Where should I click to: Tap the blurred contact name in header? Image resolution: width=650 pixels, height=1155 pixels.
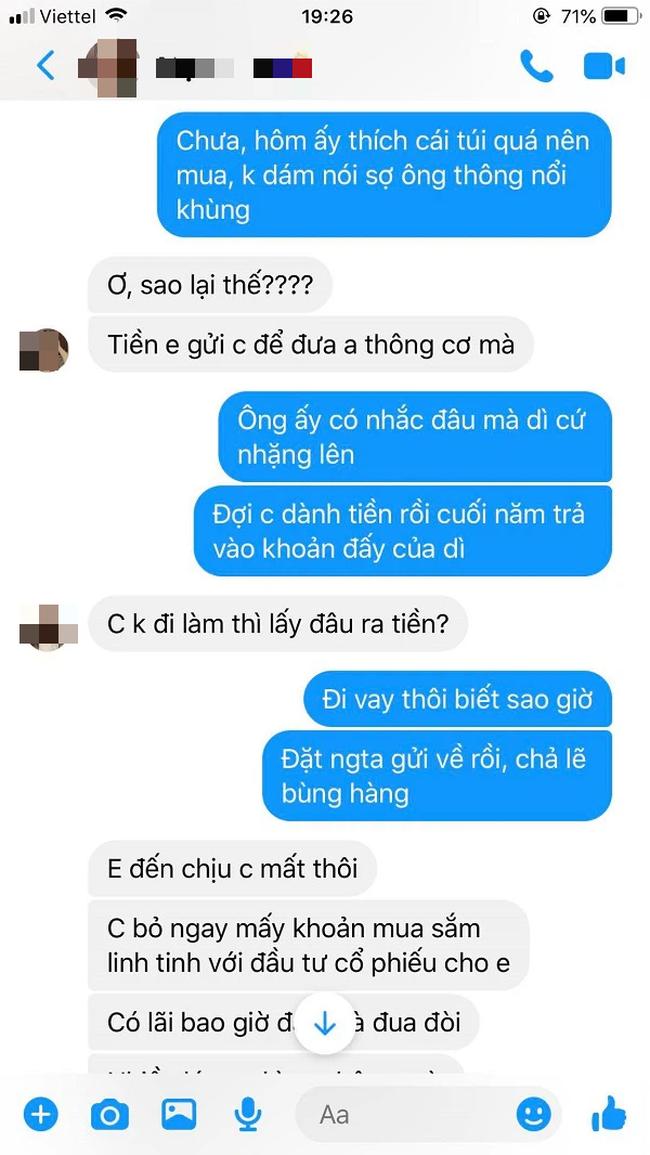coord(234,68)
